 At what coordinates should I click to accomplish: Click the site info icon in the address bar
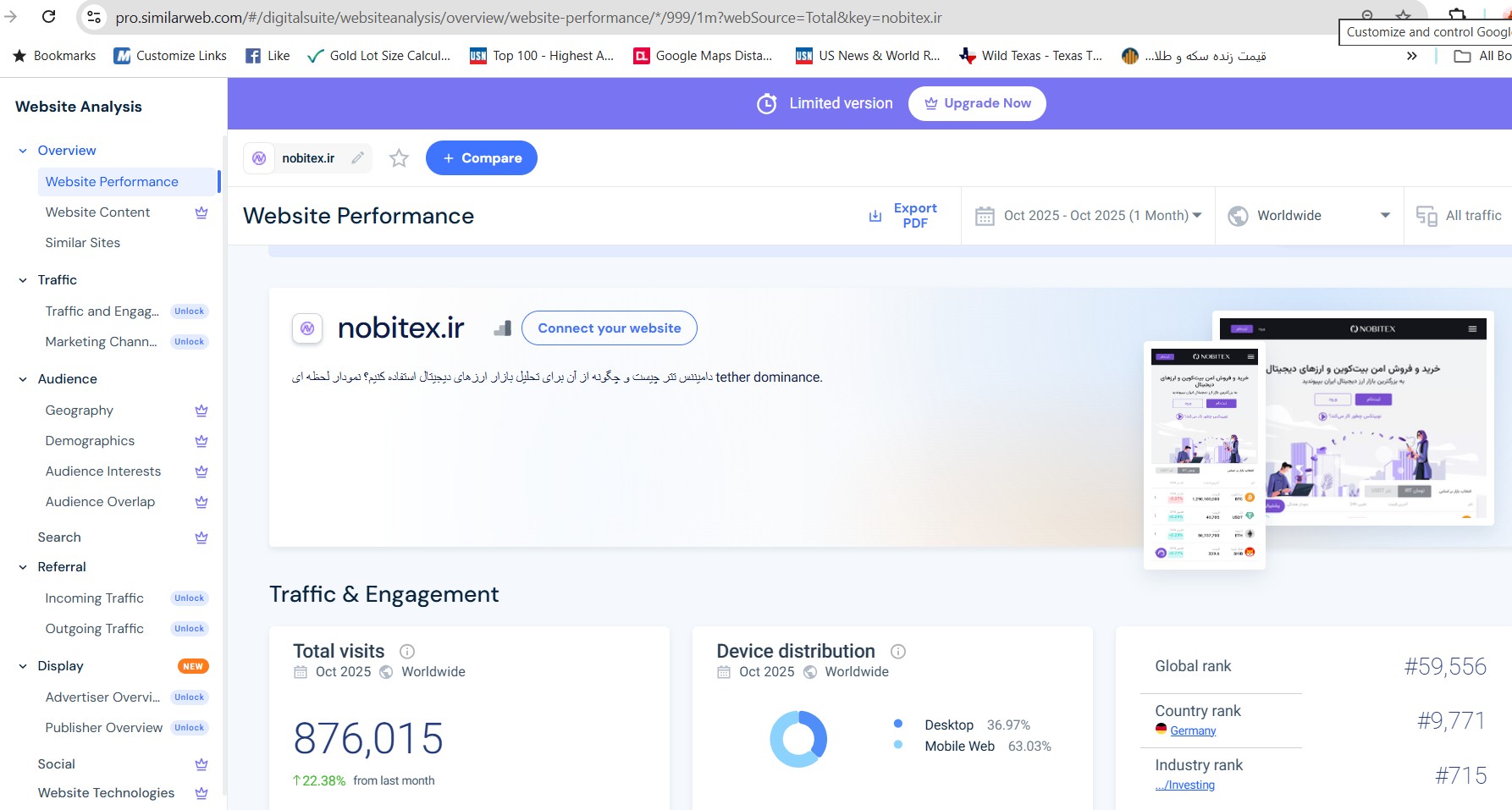[94, 17]
